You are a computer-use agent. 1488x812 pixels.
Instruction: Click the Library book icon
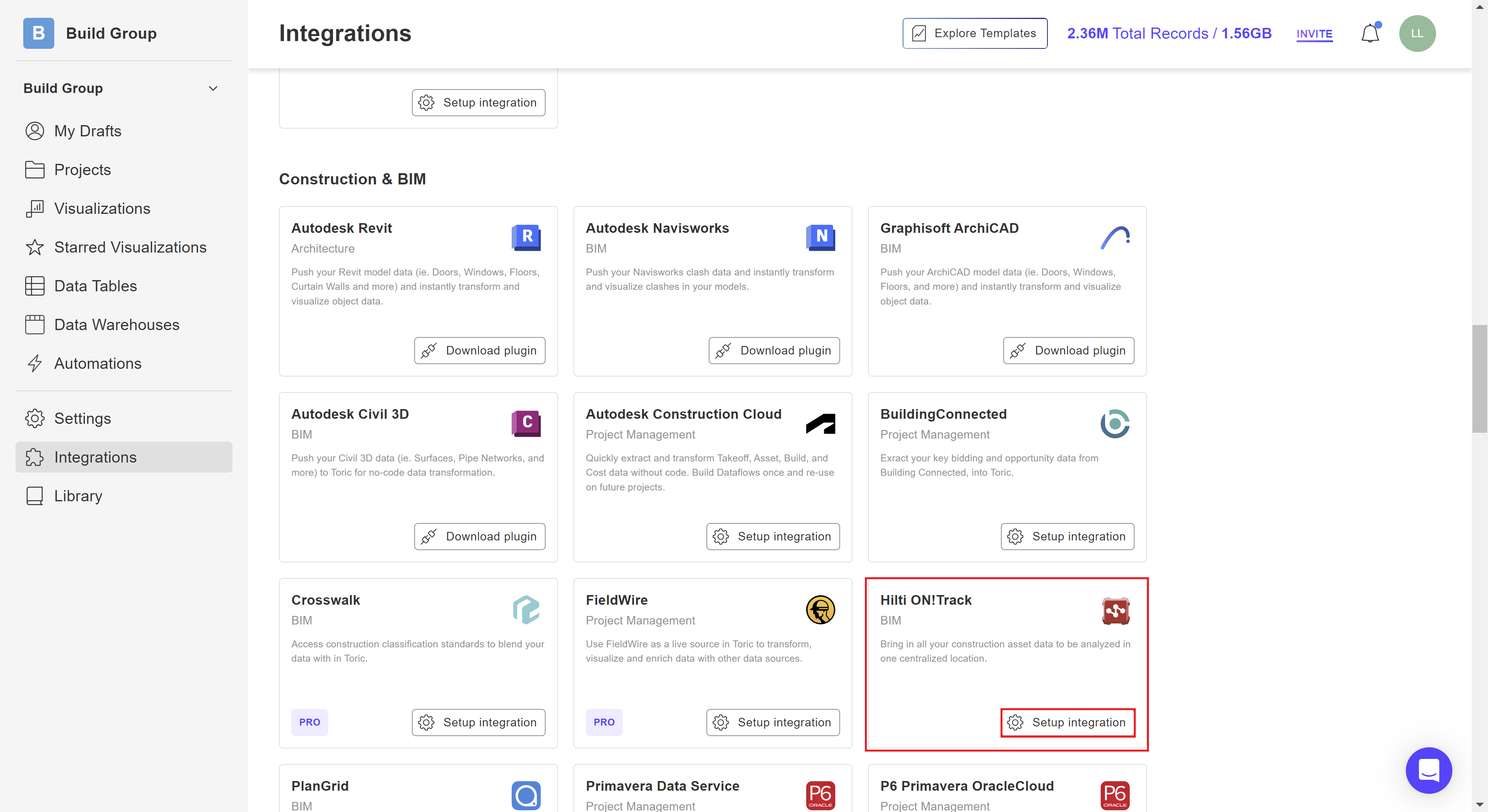34,495
